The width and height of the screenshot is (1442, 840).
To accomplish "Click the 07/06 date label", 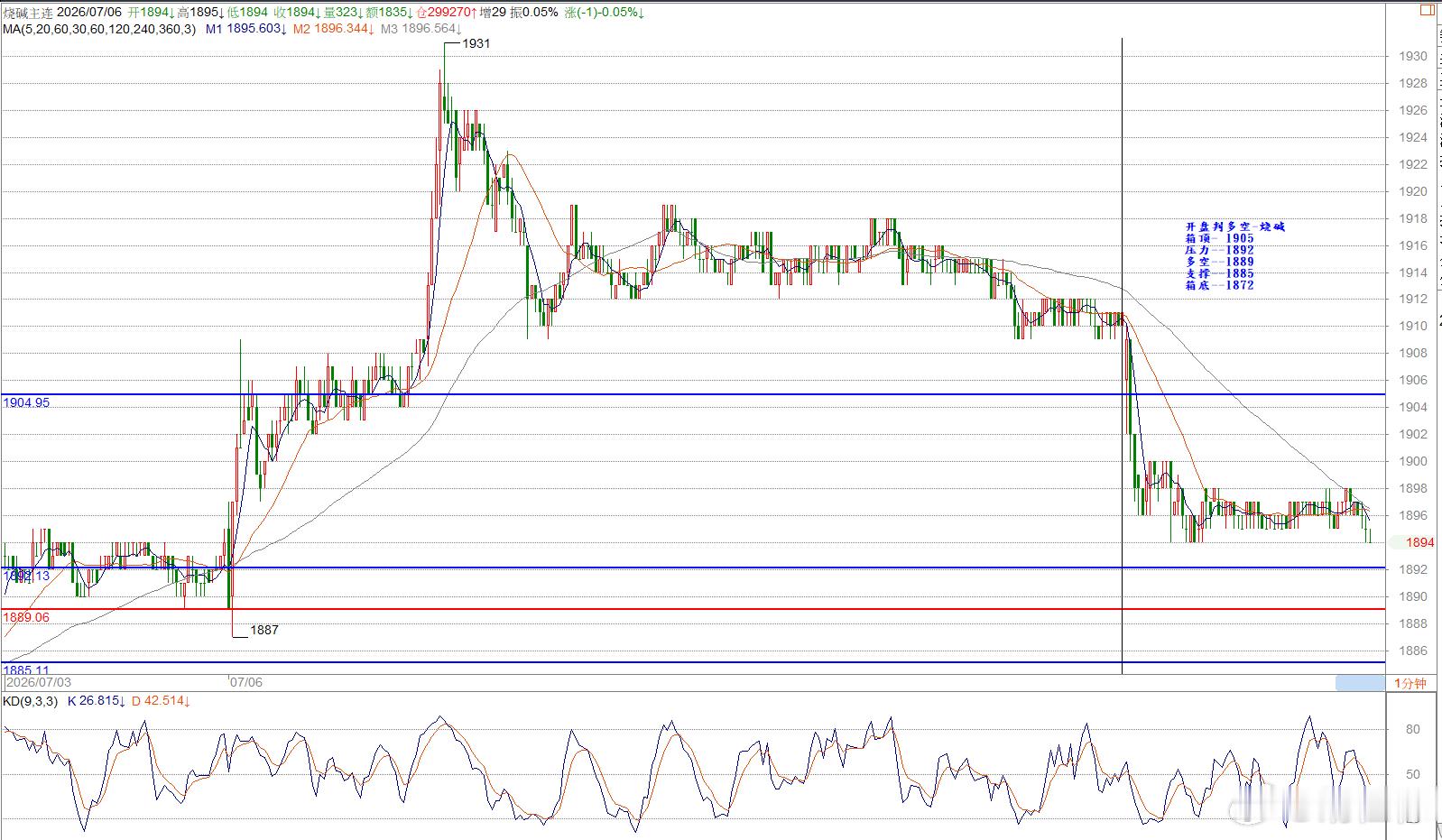I will (x=245, y=683).
